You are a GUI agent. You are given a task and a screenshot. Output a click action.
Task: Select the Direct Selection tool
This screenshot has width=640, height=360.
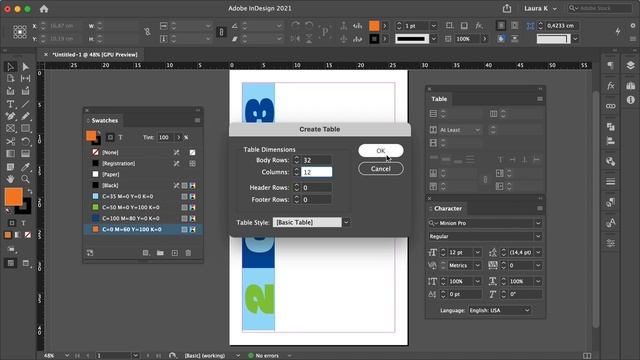pyautogui.click(x=25, y=67)
